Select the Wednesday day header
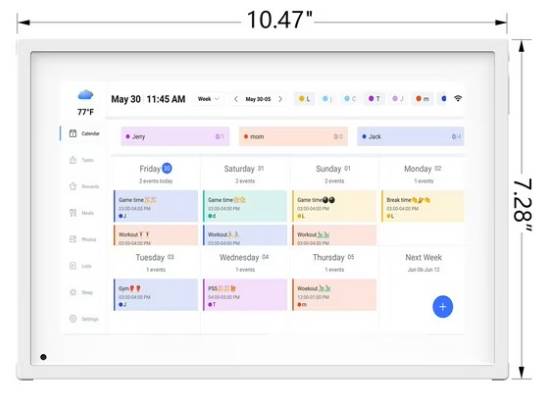The image size is (544, 408). coord(244,257)
